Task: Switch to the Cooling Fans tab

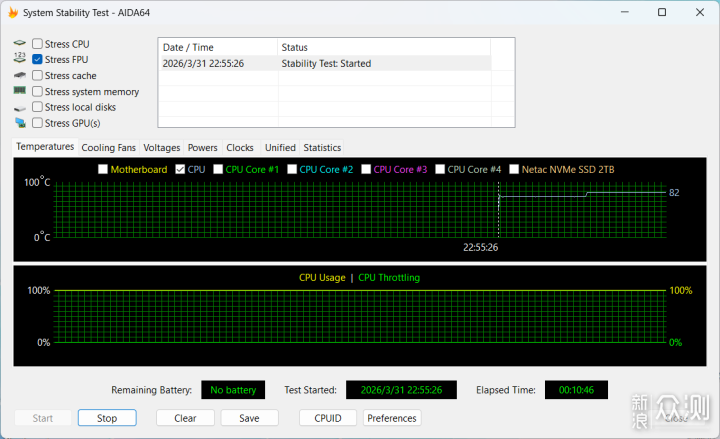Action: [108, 147]
